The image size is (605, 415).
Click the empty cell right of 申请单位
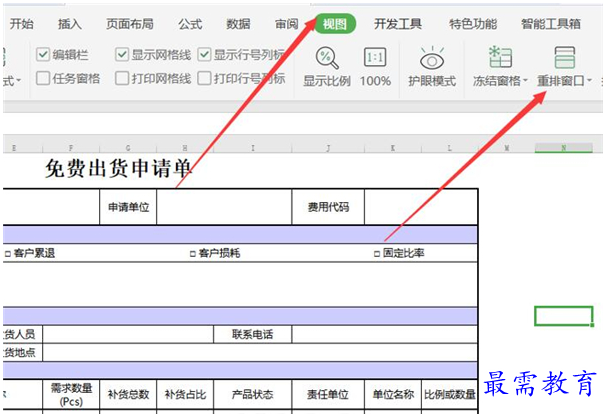[x=224, y=207]
